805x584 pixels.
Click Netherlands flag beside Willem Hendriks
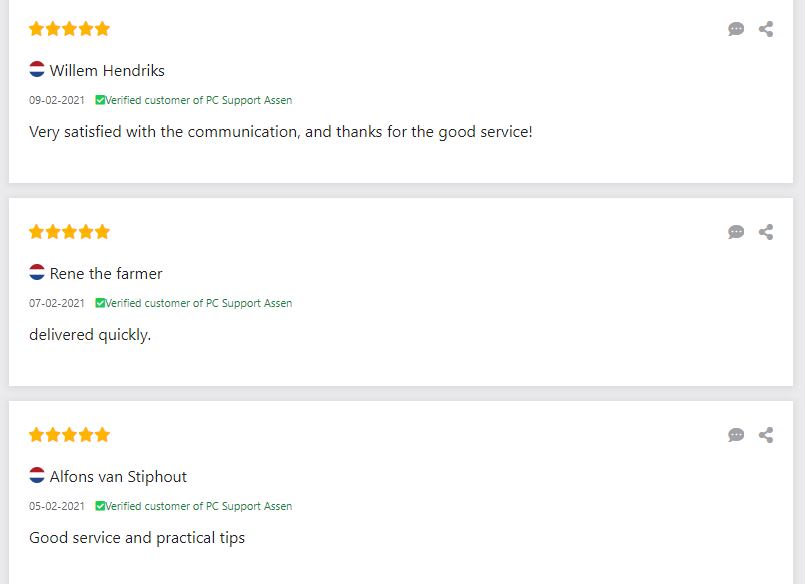click(37, 70)
